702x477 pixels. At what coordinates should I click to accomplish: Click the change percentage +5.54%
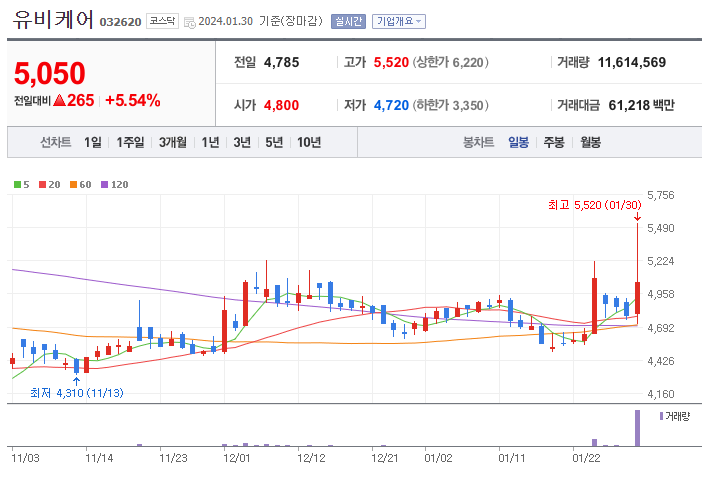(133, 100)
